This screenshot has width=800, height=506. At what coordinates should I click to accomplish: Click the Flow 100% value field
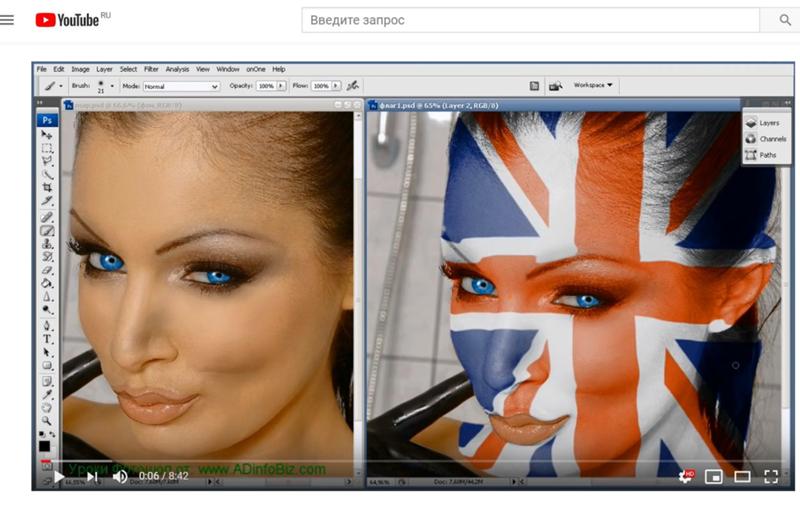[321, 86]
